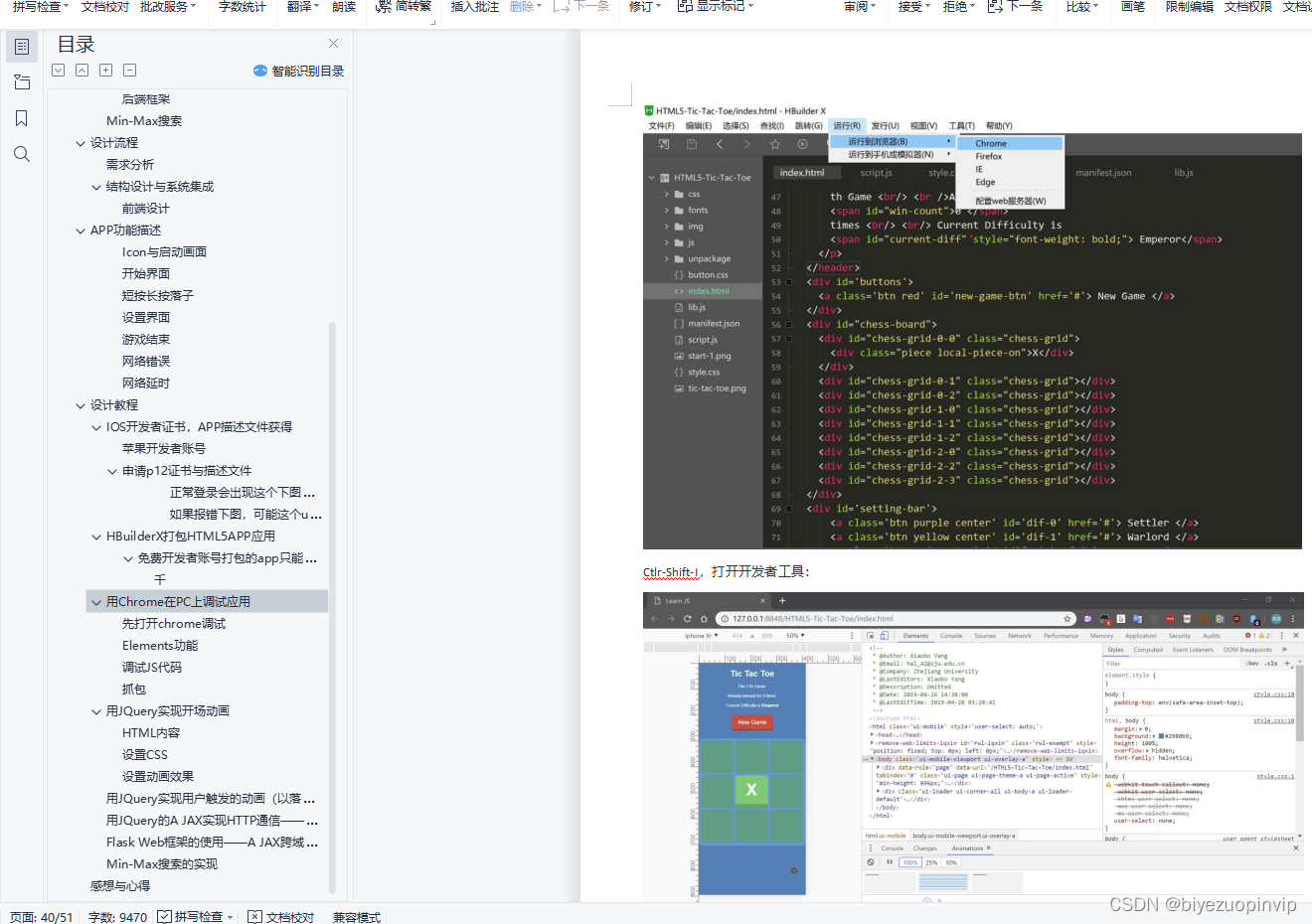Collapse the APP功能描述 node
The height and width of the screenshot is (924, 1312).
point(81,231)
